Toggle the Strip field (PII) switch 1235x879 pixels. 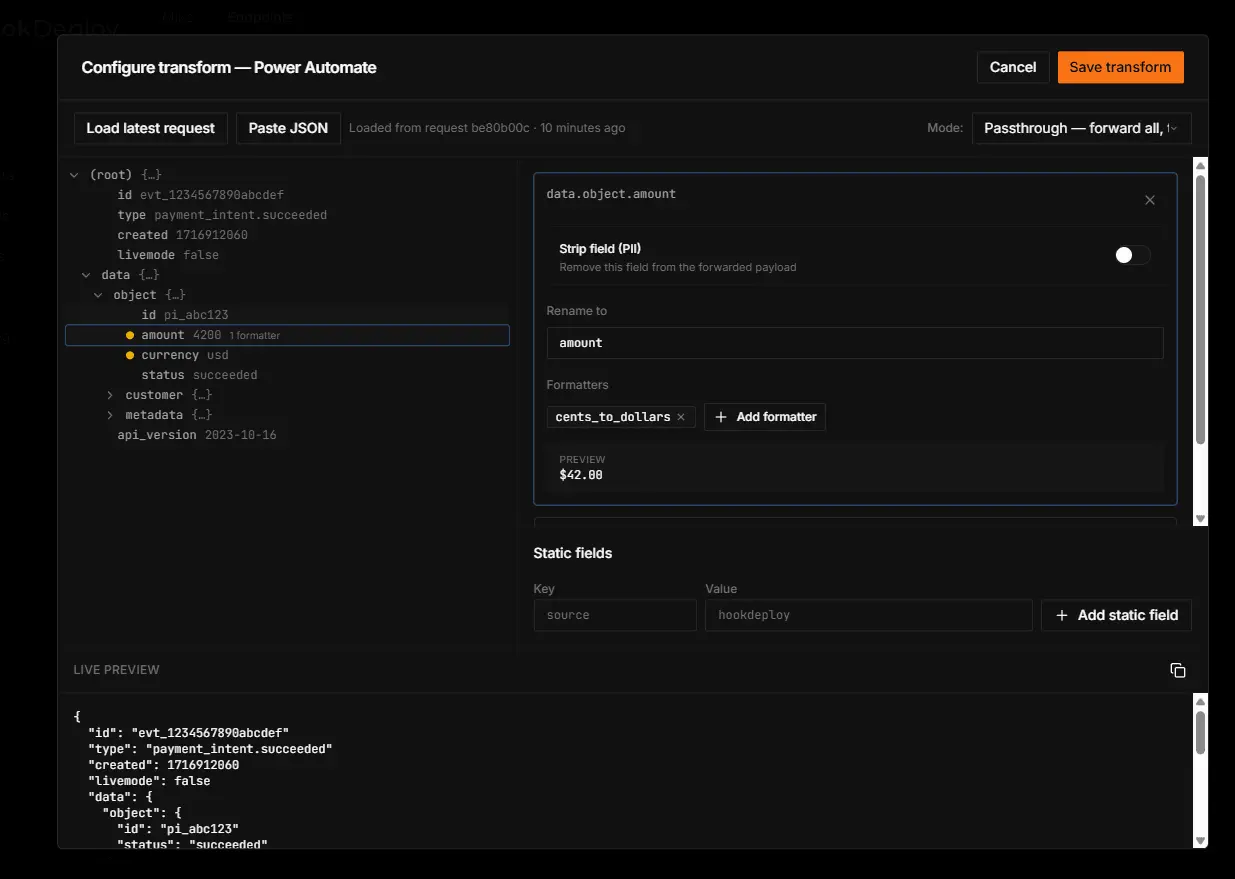(1132, 255)
